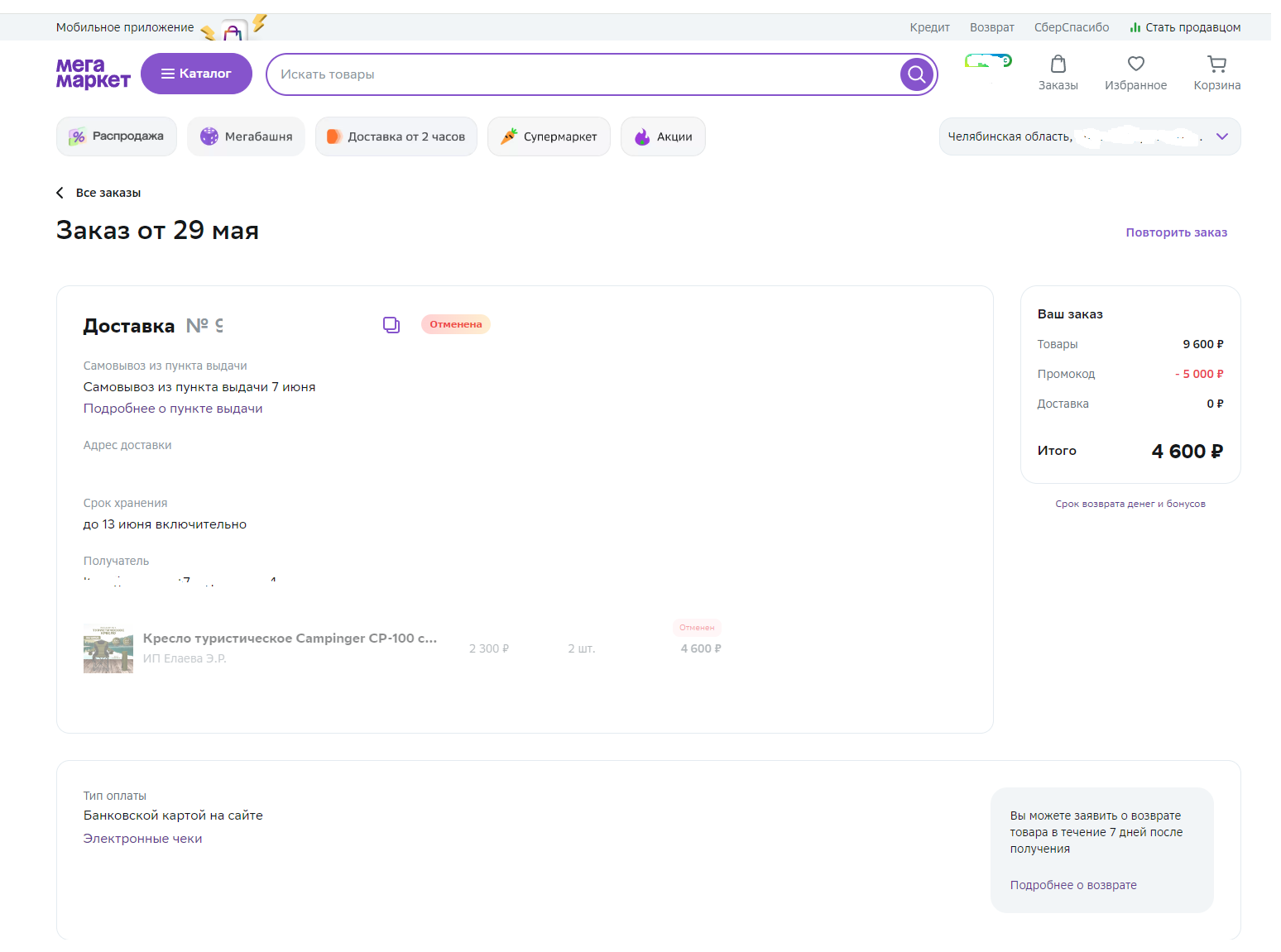
Task: Click the Заказ от 29 мая heading
Action: pyautogui.click(x=157, y=230)
